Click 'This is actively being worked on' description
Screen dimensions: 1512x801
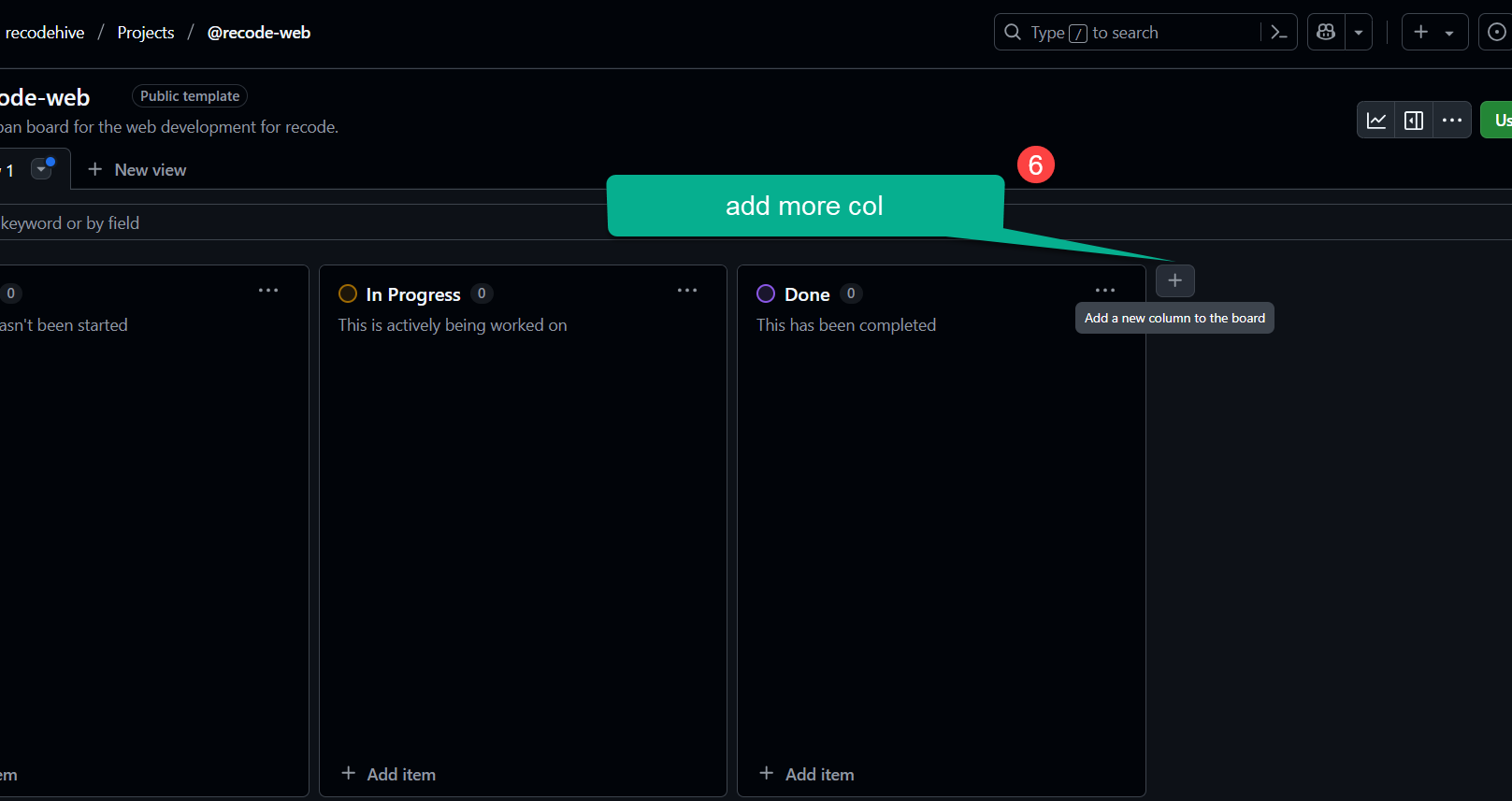(453, 325)
